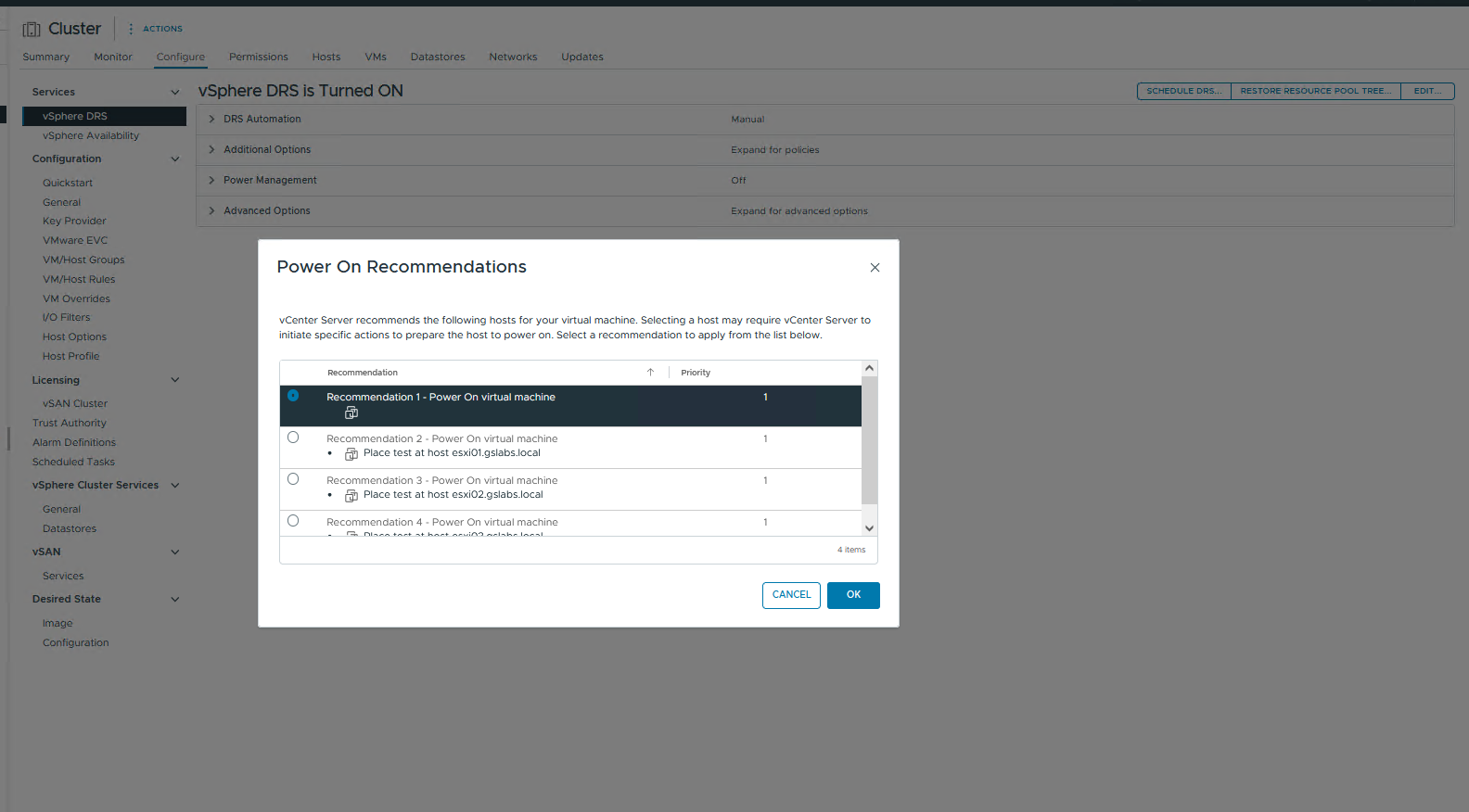Open the Permissions tab

tap(259, 57)
